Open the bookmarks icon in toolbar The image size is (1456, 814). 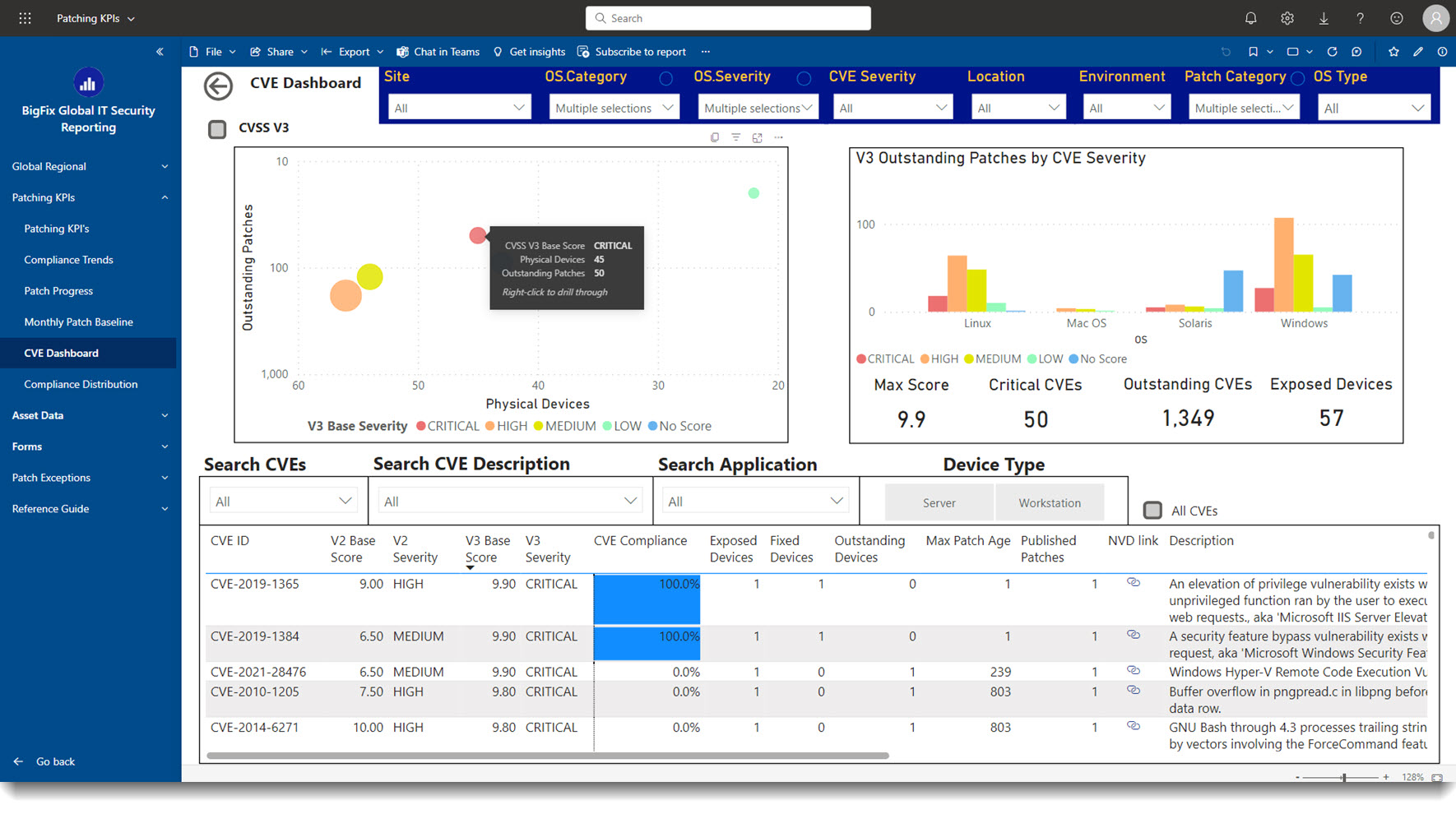(1253, 52)
